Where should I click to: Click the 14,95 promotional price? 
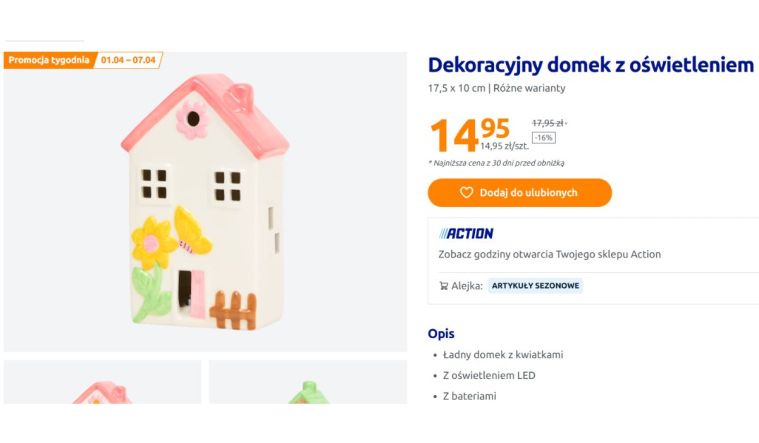pyautogui.click(x=469, y=135)
